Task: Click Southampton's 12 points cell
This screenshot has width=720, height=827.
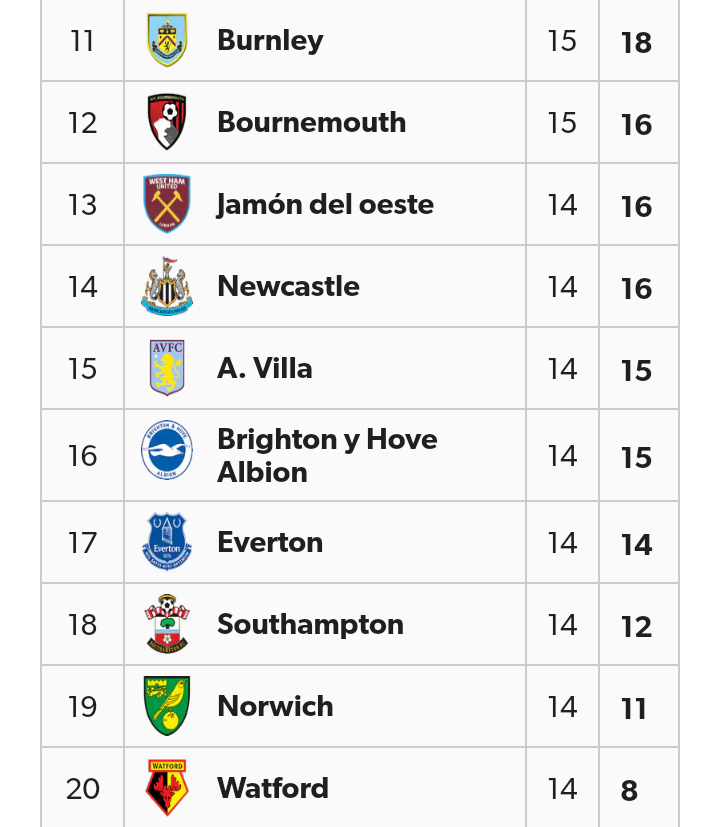Action: click(x=636, y=627)
